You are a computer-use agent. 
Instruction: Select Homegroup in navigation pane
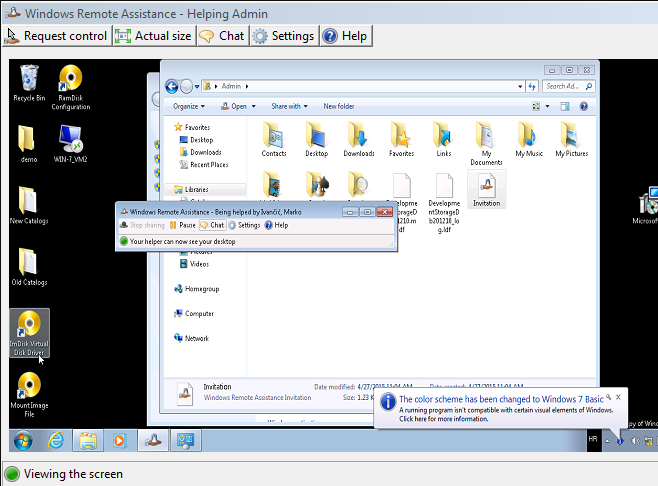197,289
